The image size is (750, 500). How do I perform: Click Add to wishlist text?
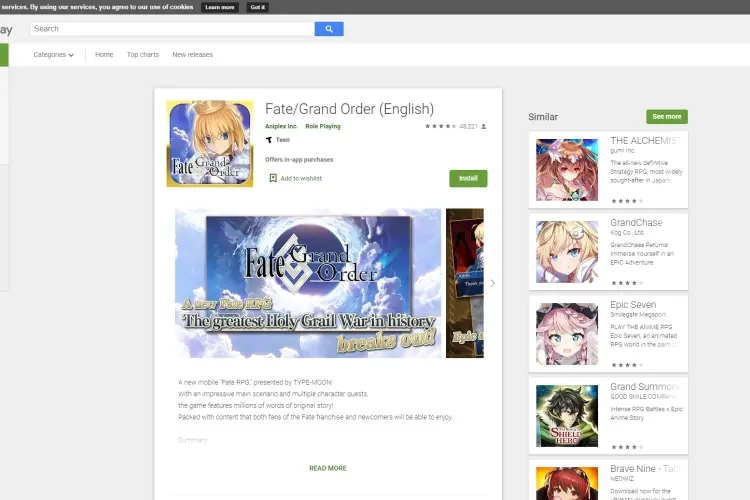[x=301, y=178]
